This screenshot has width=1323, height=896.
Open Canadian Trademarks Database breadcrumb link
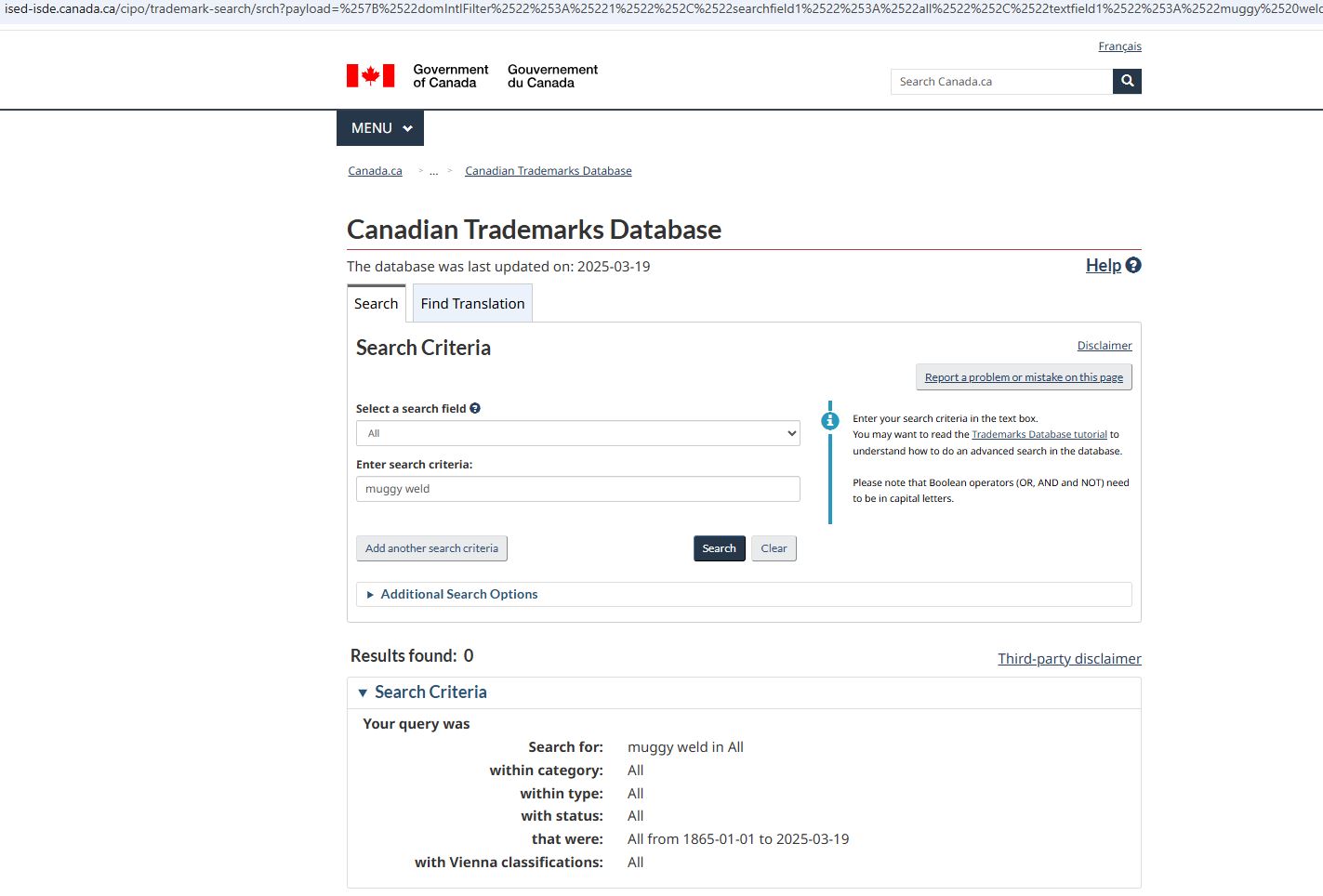(x=549, y=171)
